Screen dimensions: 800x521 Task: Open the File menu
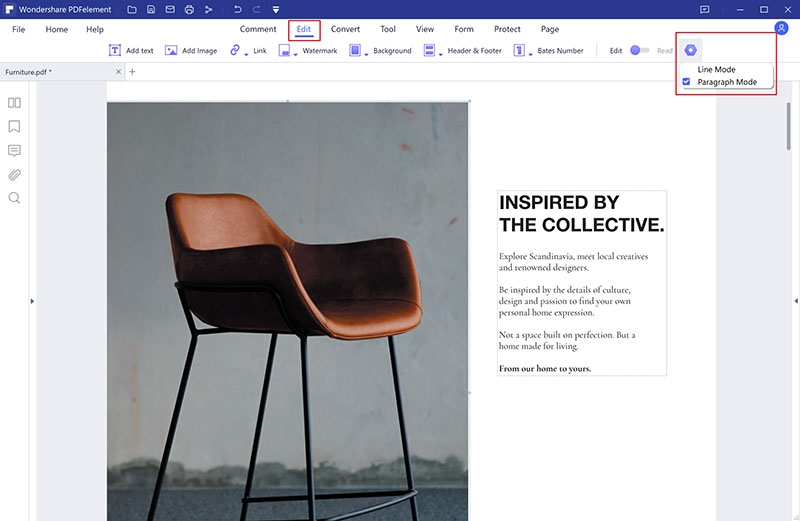pos(19,29)
